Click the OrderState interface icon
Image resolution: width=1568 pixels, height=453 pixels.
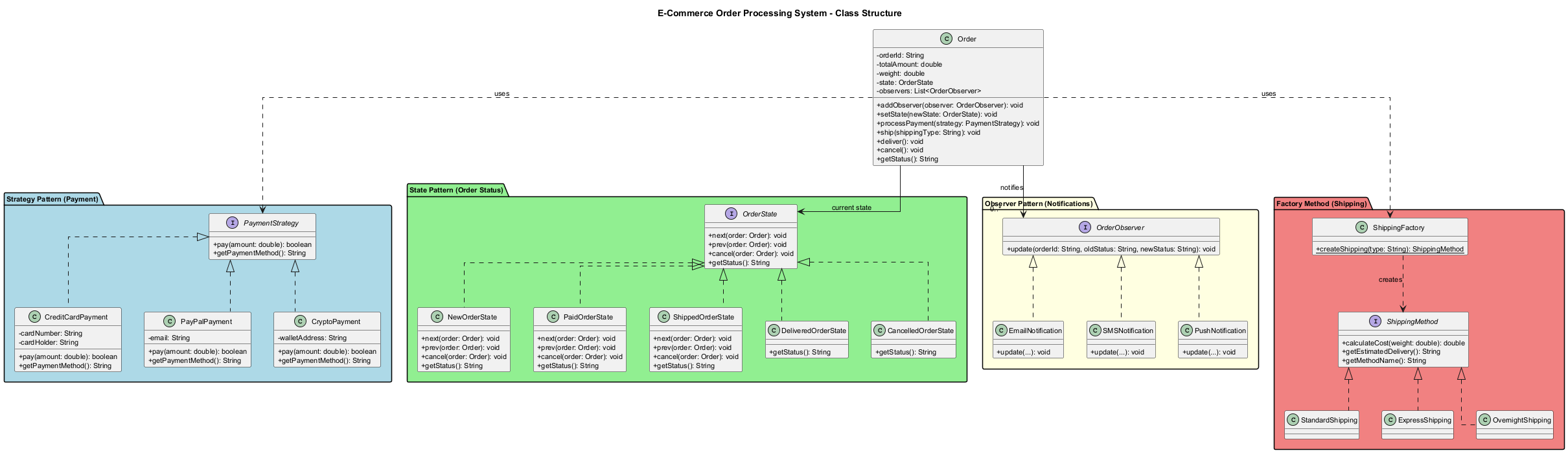tap(731, 214)
